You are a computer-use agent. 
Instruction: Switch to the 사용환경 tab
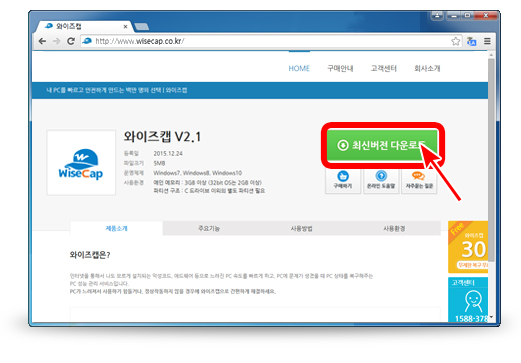click(x=394, y=228)
